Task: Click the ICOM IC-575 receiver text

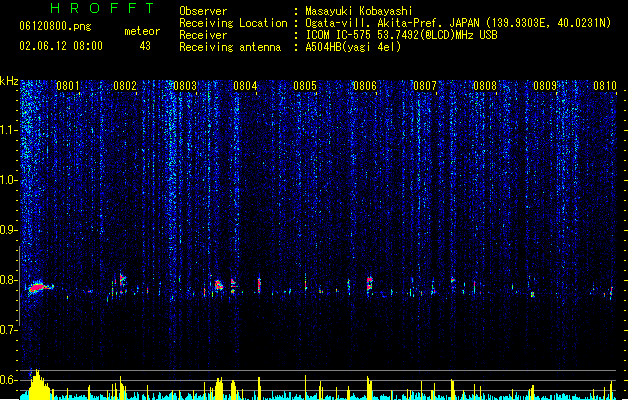Action: [401, 35]
